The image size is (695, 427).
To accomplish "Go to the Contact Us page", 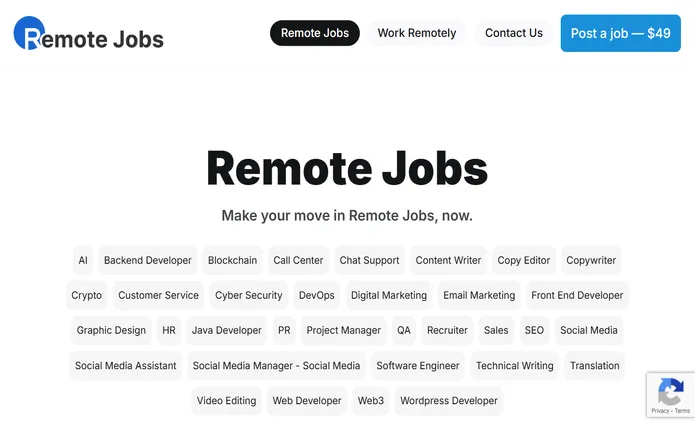I will pyautogui.click(x=514, y=33).
